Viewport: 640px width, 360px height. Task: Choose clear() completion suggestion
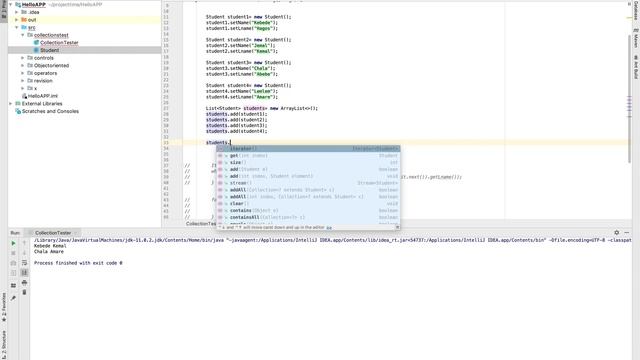coord(308,204)
